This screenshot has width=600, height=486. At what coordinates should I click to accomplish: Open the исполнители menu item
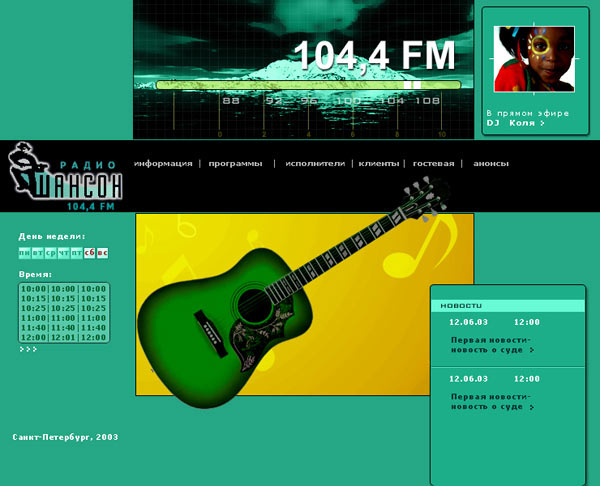[x=314, y=163]
